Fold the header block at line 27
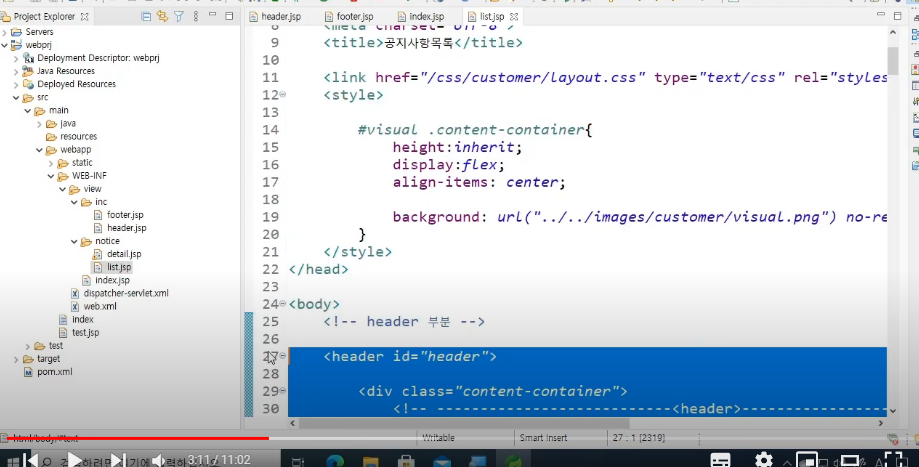This screenshot has height=467, width=919. tap(283, 355)
